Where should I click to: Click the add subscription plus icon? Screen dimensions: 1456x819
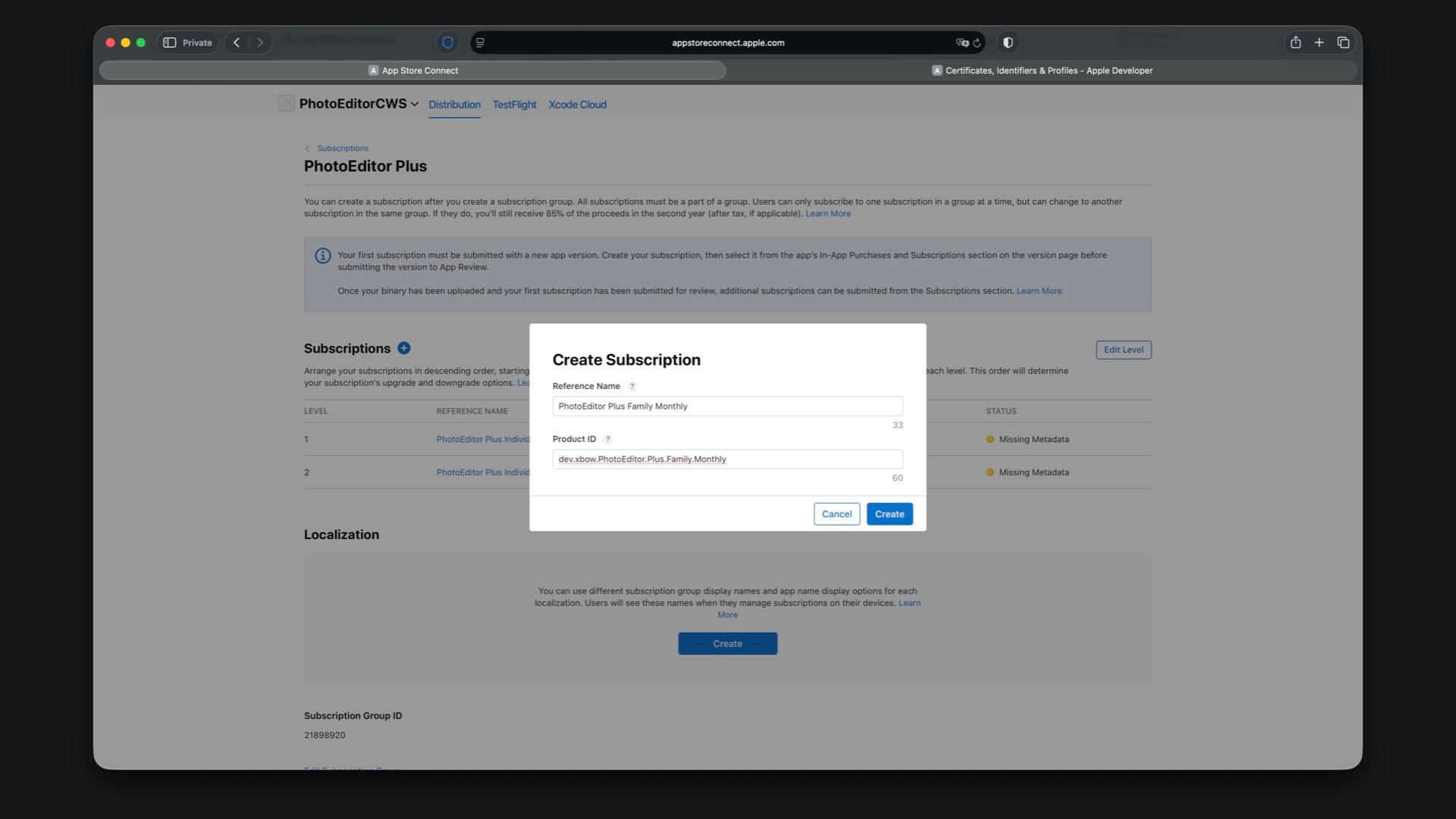click(404, 348)
